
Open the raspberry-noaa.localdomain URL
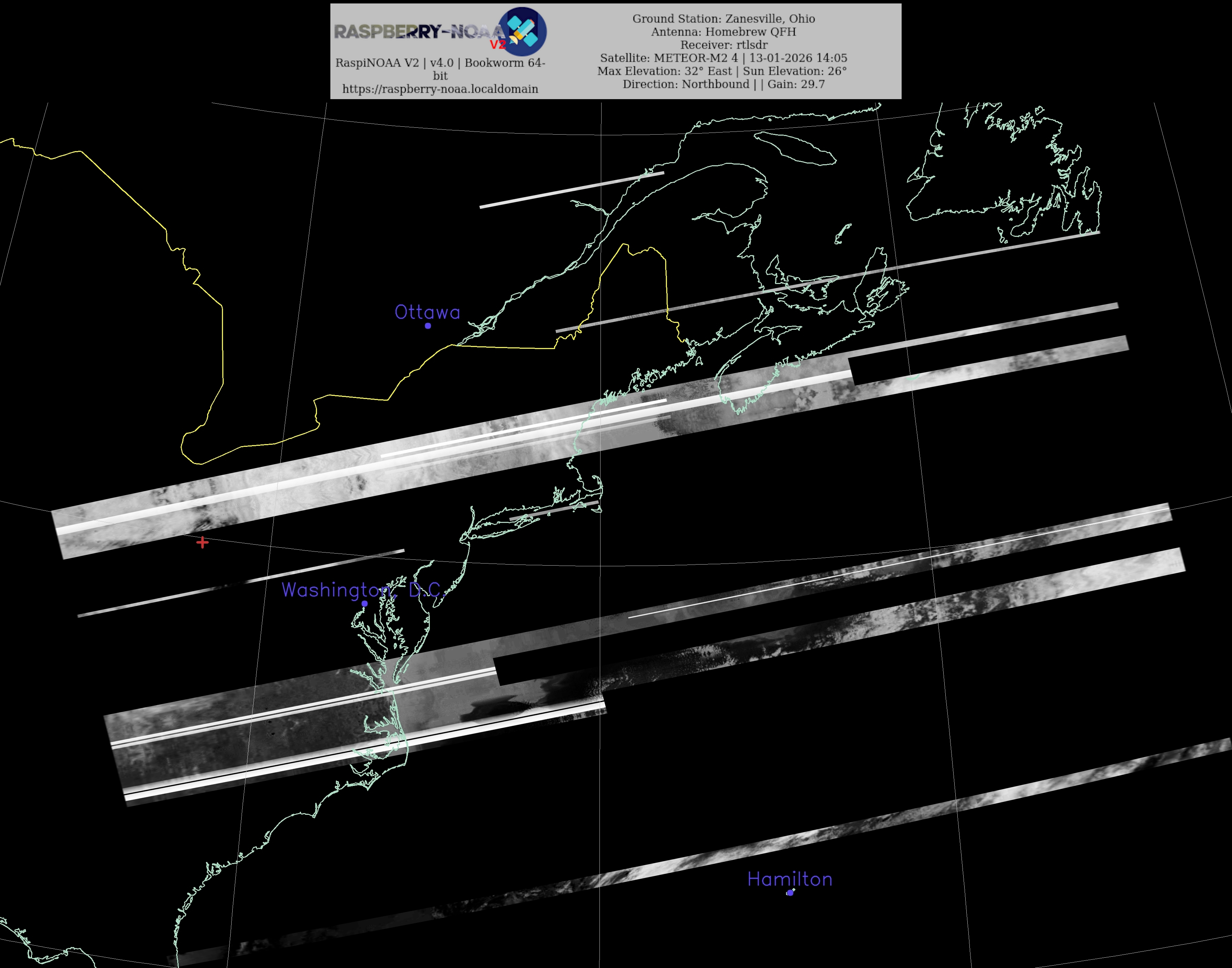point(440,89)
